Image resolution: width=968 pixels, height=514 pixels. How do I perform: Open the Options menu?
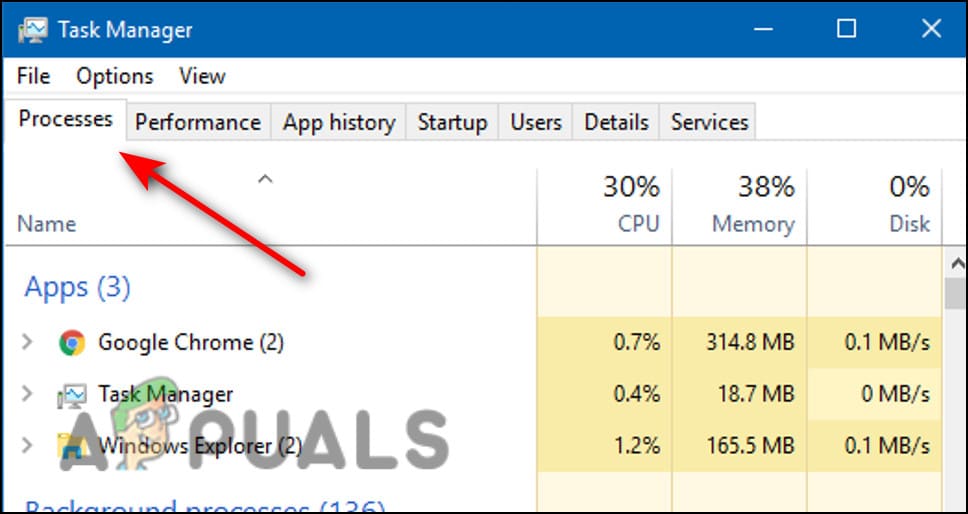(115, 76)
